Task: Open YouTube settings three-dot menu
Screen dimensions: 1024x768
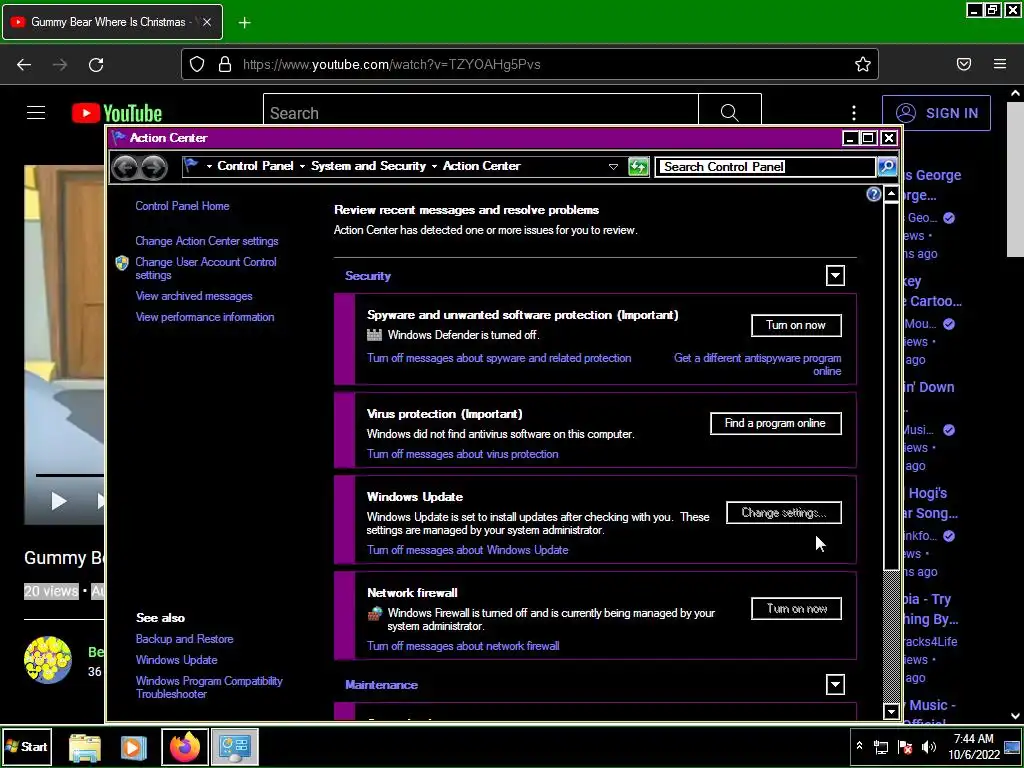Action: [x=854, y=113]
